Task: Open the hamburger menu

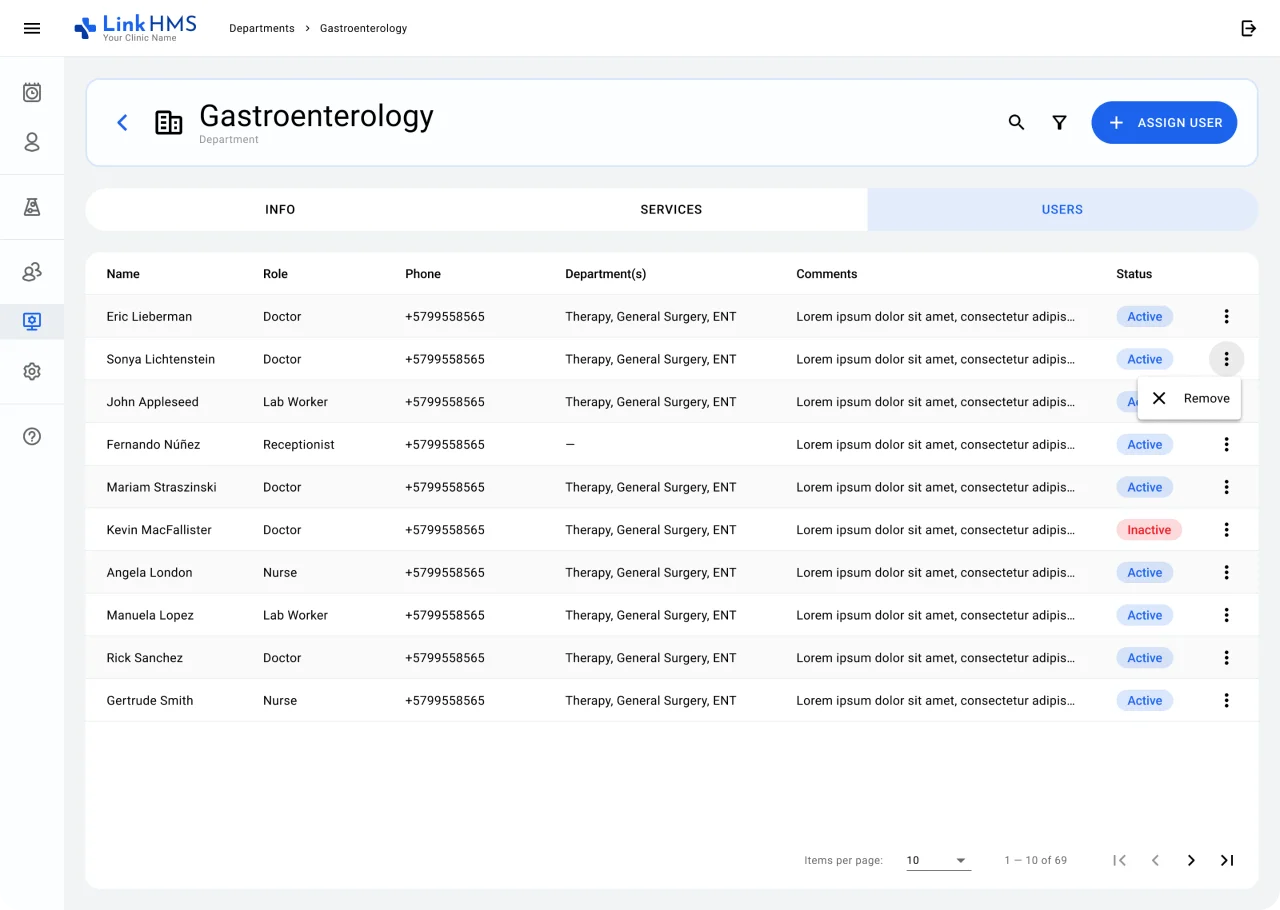Action: point(32,28)
